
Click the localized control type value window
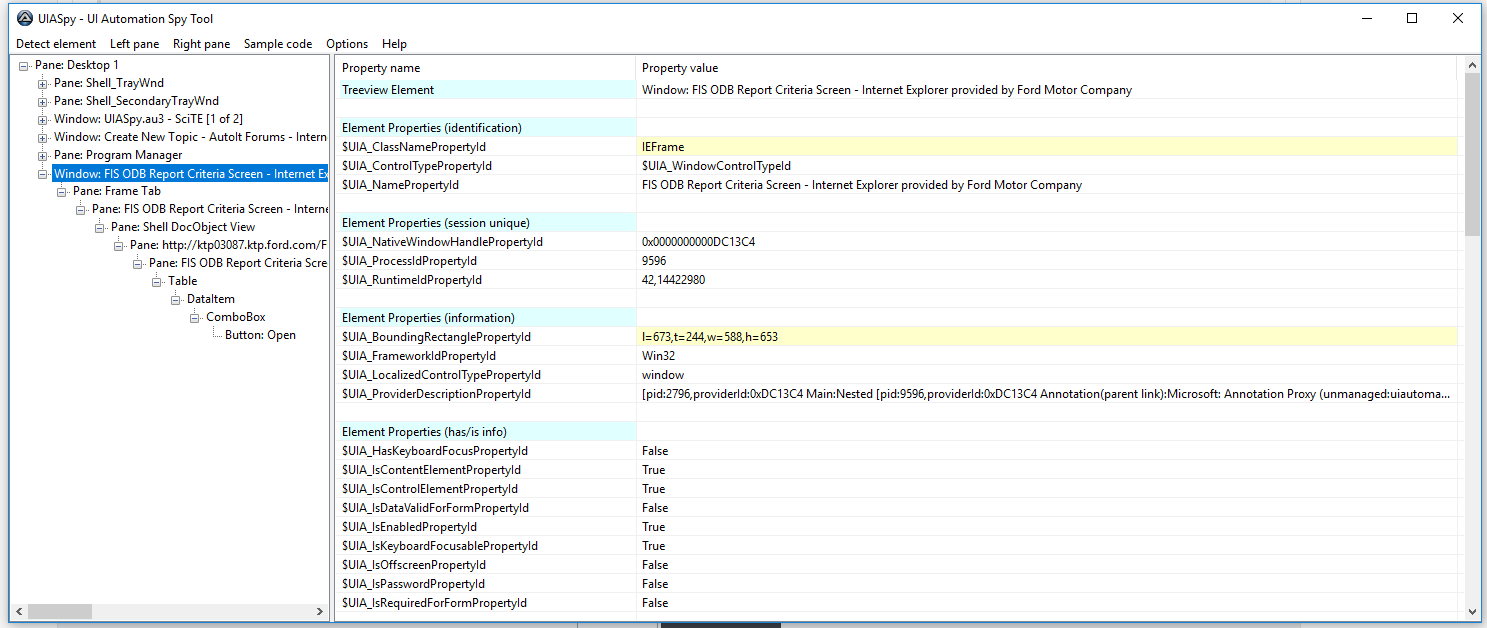click(663, 375)
